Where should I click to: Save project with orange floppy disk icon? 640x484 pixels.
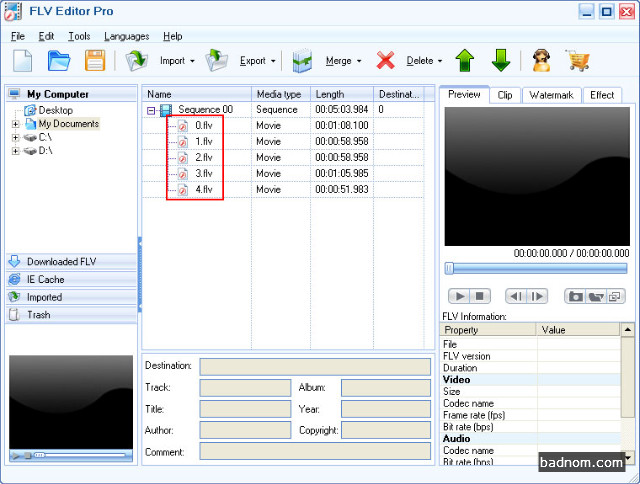point(95,61)
